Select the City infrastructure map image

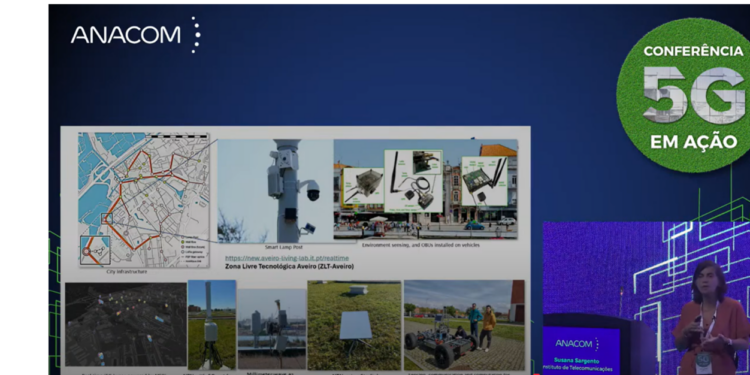coord(143,199)
